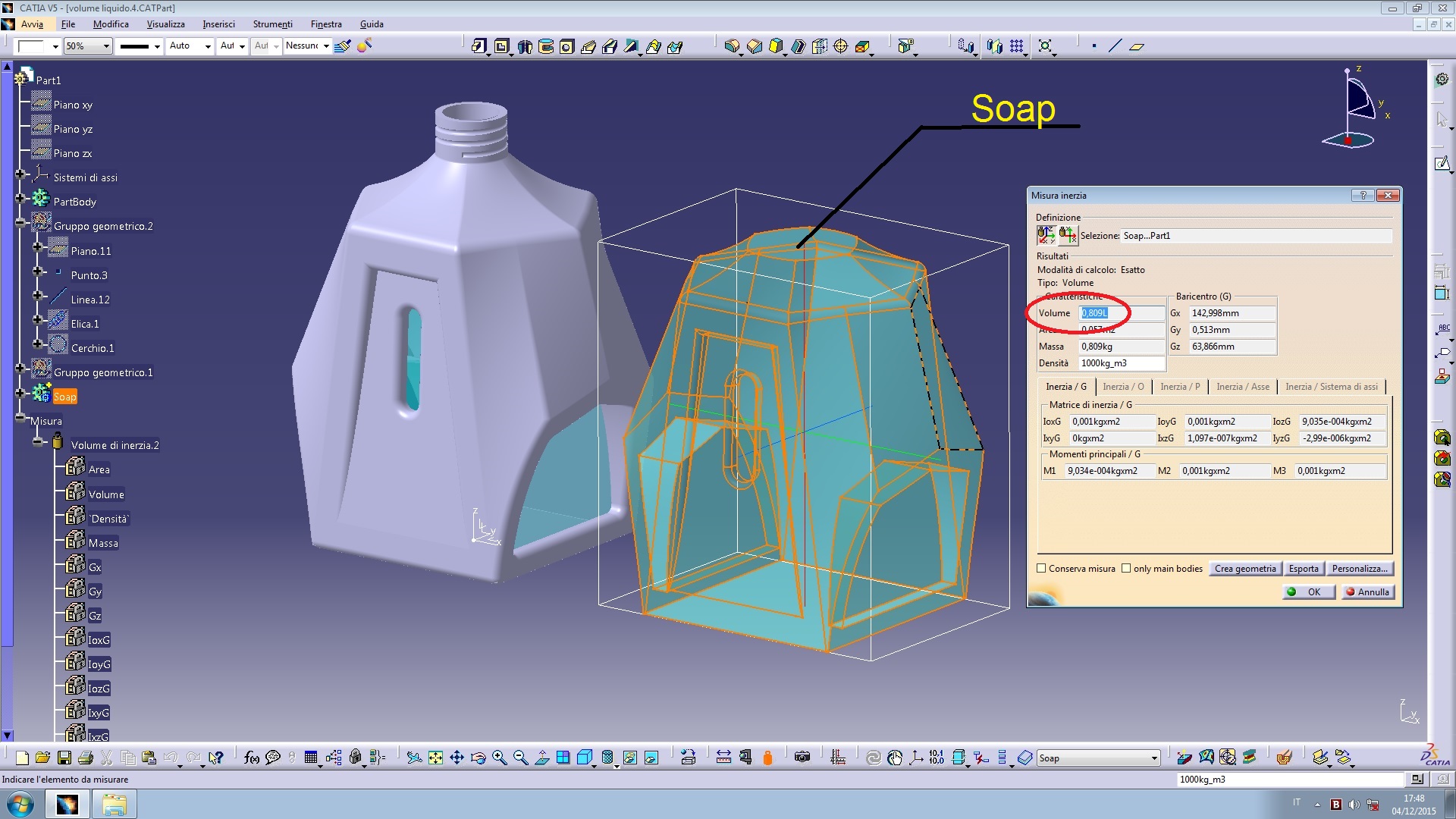Viewport: 1456px width, 819px height.
Task: Check the only main bodies box
Action: point(1126,569)
